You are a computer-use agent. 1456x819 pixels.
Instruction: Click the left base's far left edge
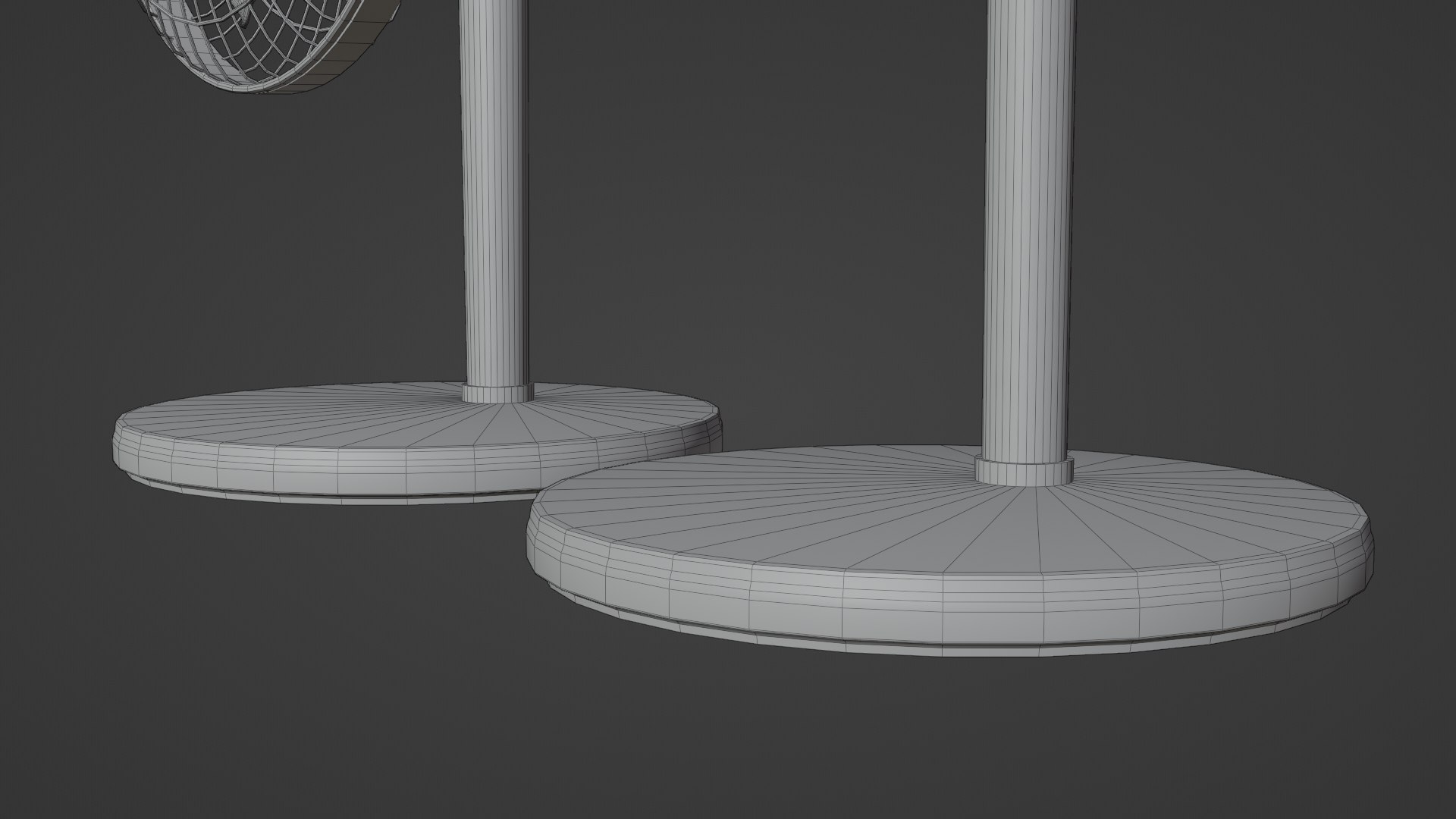point(118,447)
